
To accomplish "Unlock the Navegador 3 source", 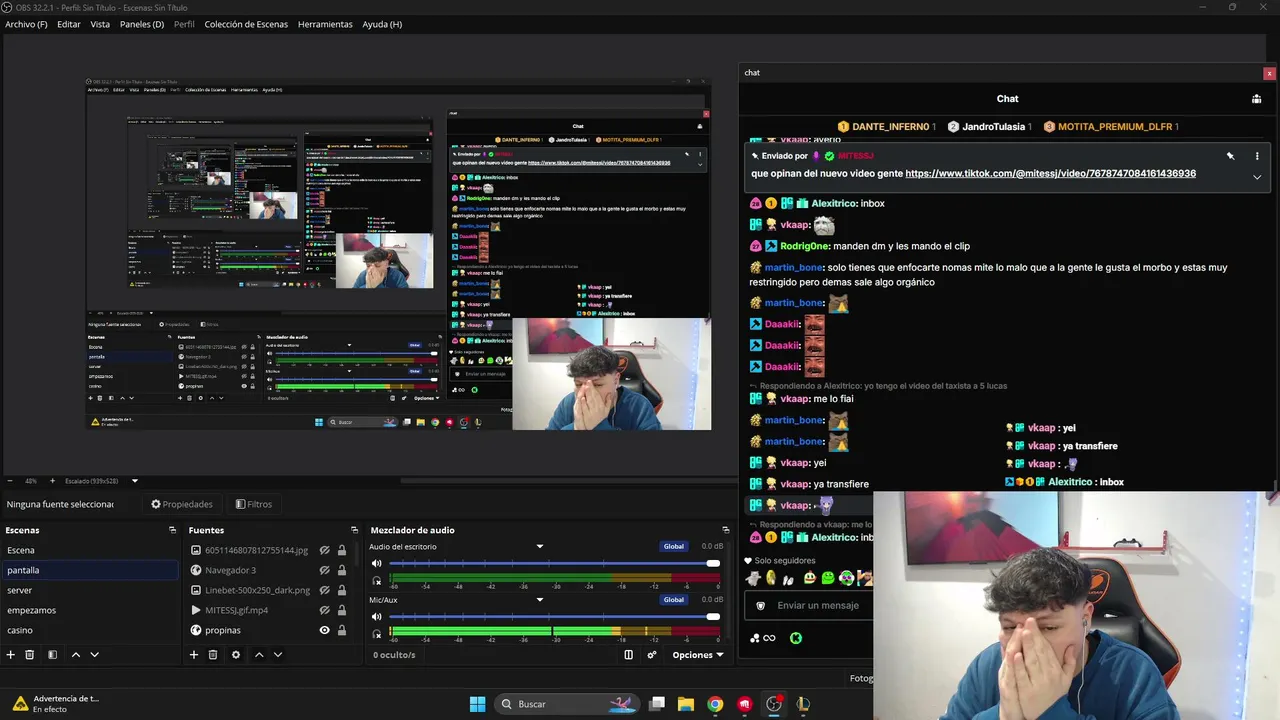I will pos(342,570).
